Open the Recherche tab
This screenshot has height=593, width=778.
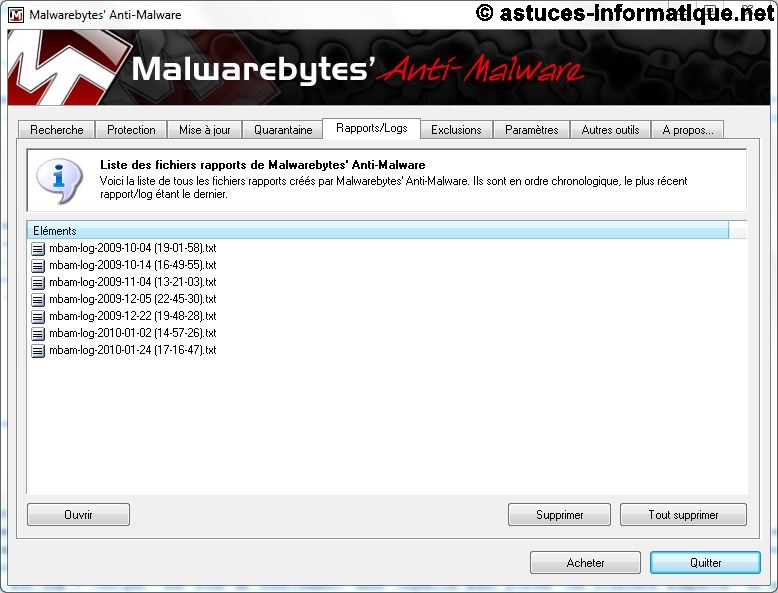point(56,130)
